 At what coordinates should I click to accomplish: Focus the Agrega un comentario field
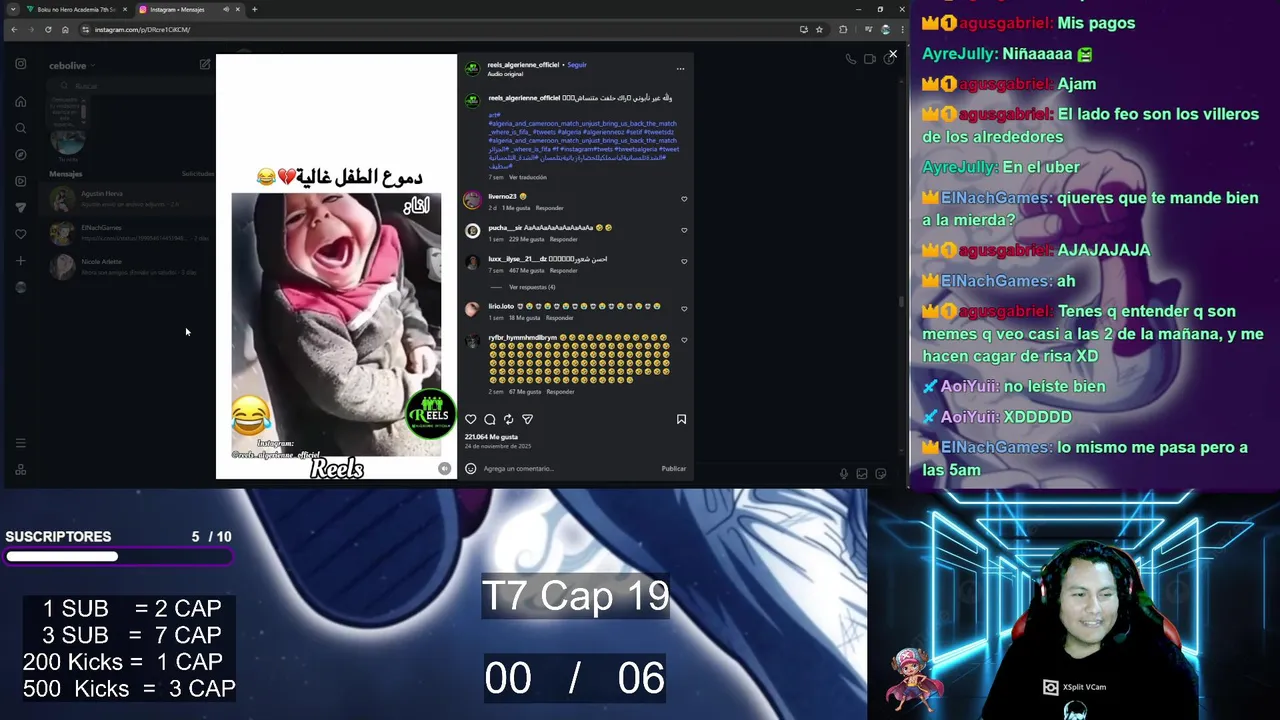[x=570, y=468]
